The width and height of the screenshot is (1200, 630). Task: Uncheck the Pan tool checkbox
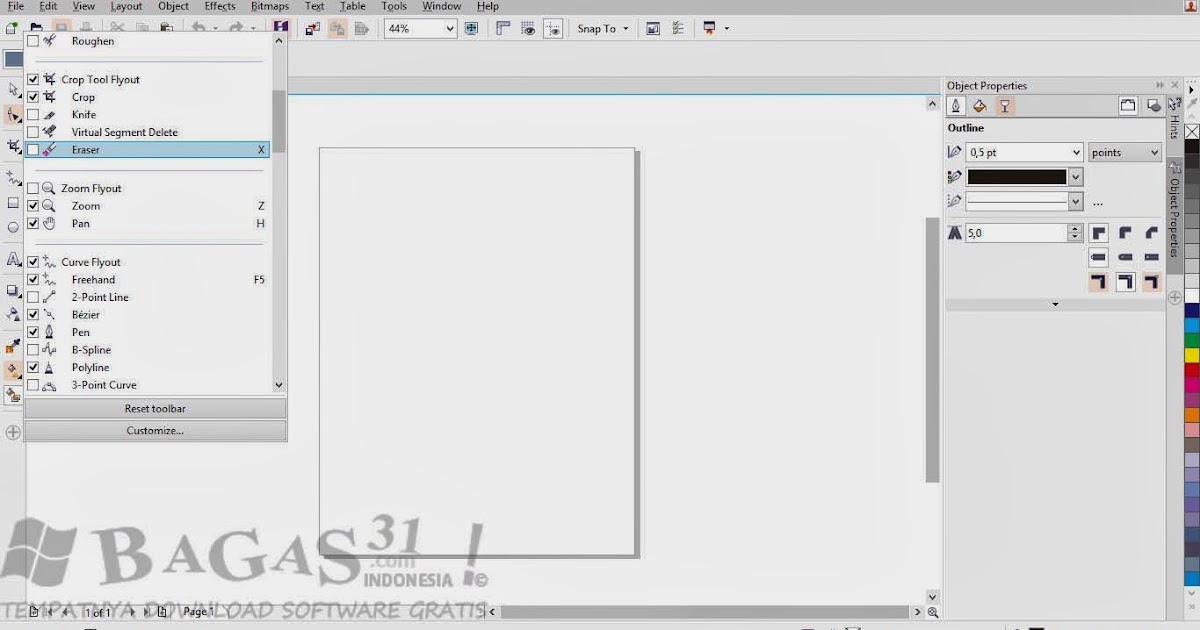click(33, 223)
